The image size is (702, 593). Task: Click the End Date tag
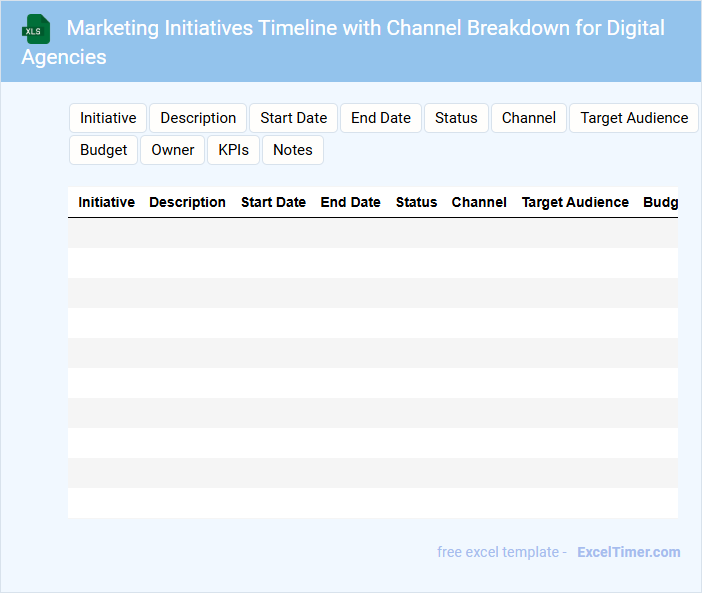380,118
